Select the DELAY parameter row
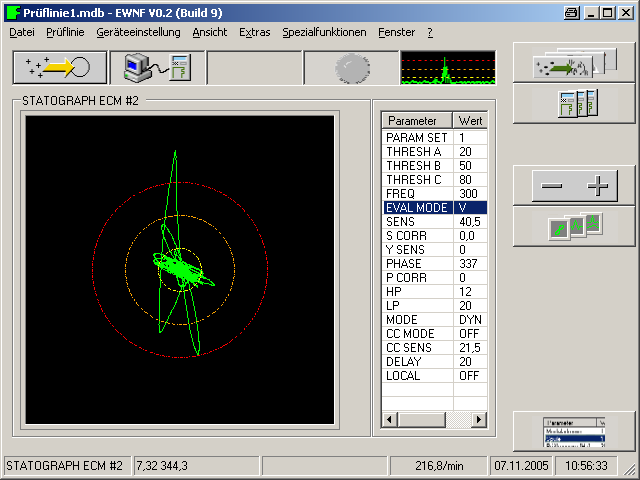The height and width of the screenshot is (480, 640). 435,362
